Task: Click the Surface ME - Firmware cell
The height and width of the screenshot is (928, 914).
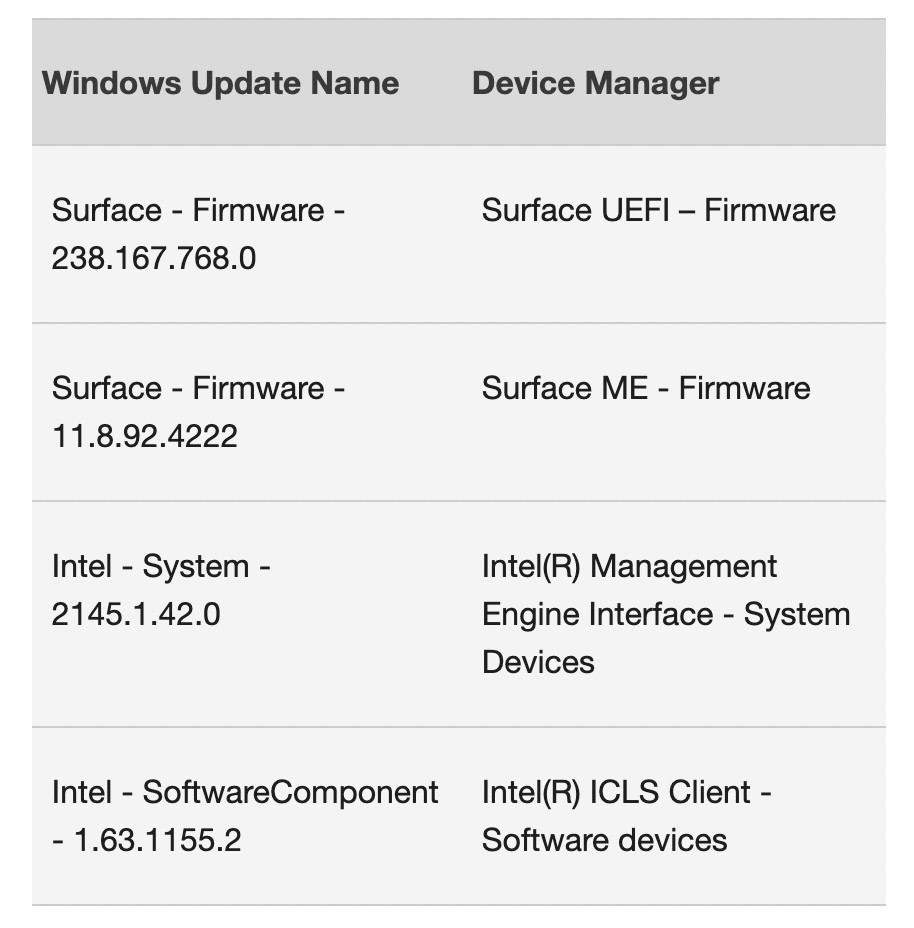Action: [645, 388]
